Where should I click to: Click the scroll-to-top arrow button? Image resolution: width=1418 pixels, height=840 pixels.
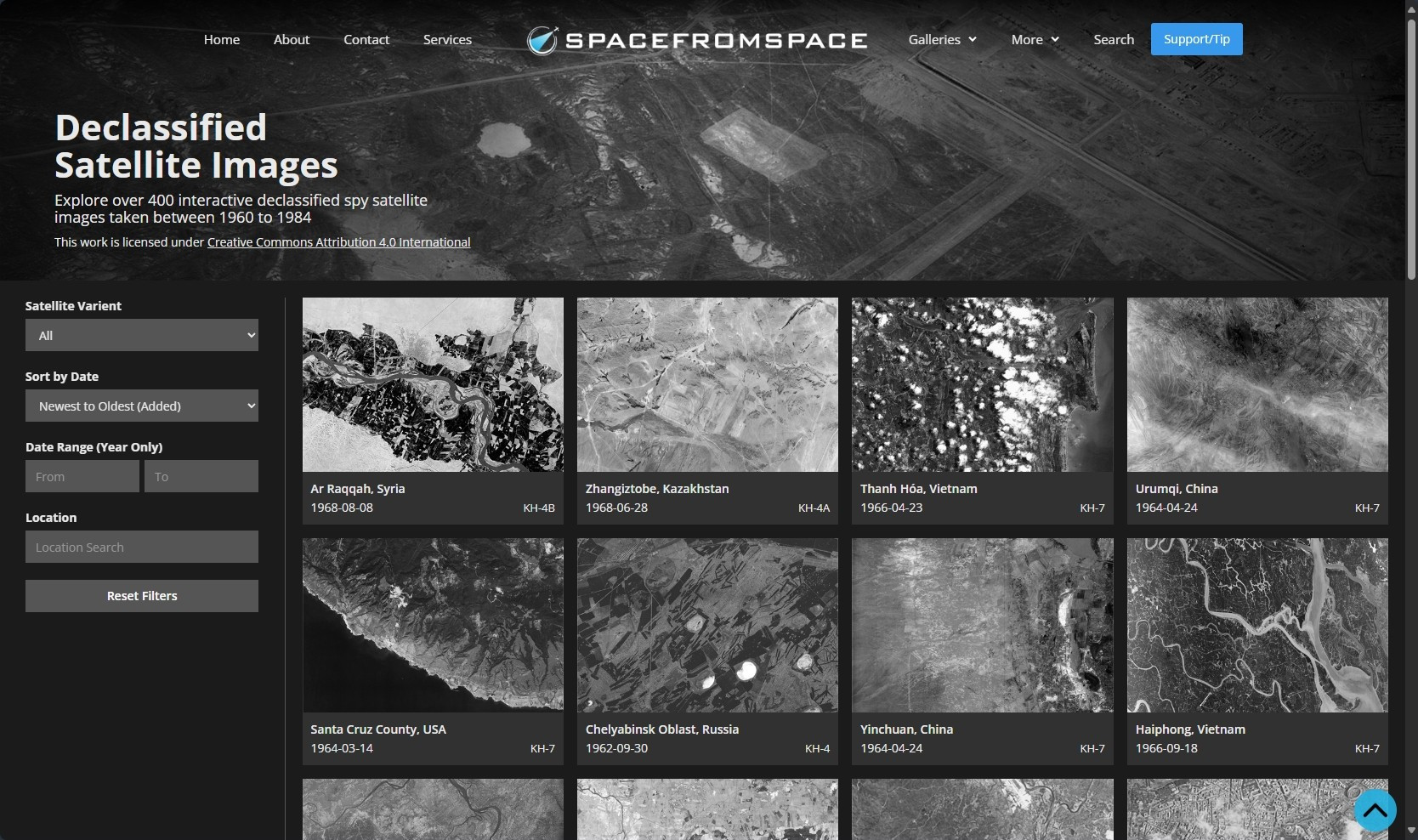coord(1375,811)
